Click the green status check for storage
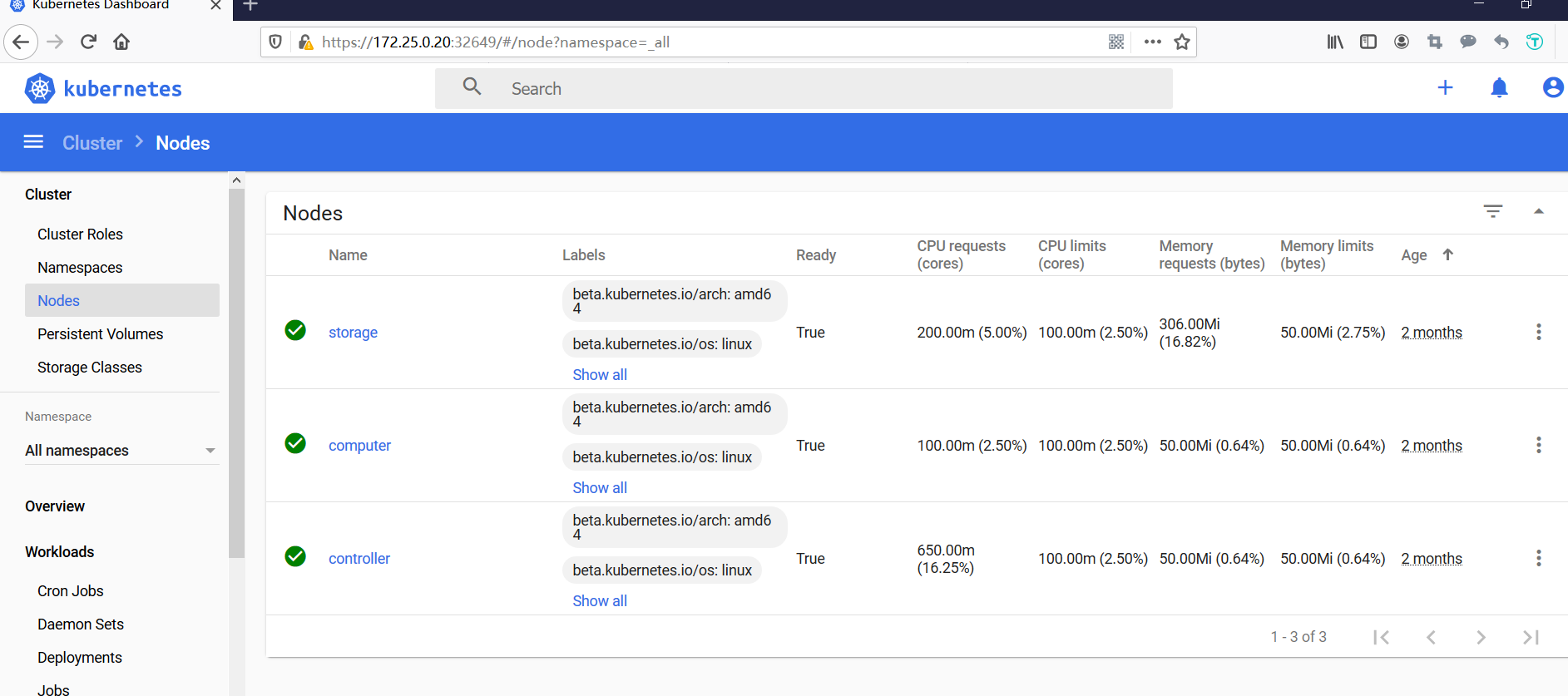 [x=295, y=330]
